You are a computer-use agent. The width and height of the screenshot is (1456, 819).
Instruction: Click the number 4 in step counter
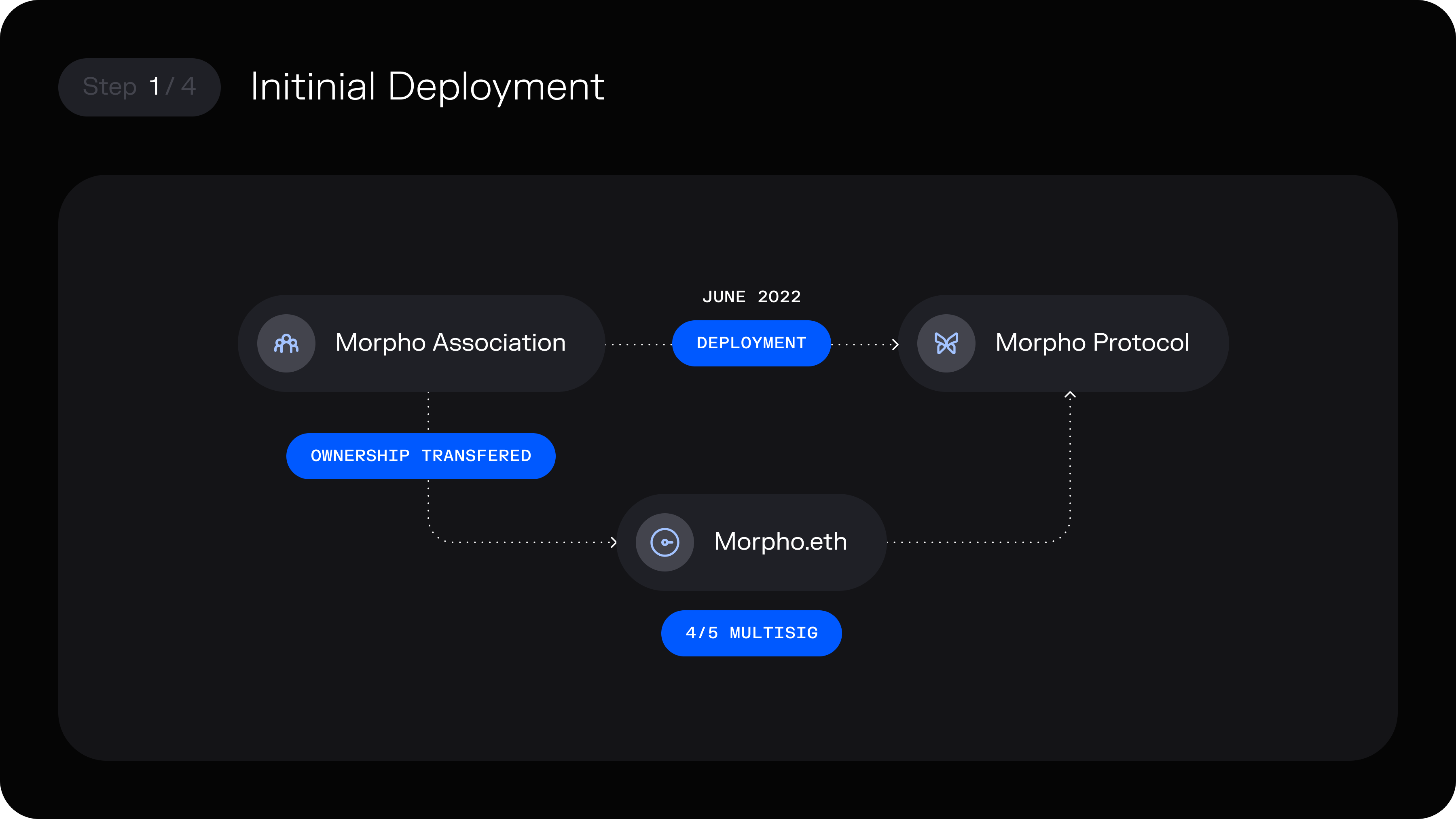pyautogui.click(x=188, y=87)
